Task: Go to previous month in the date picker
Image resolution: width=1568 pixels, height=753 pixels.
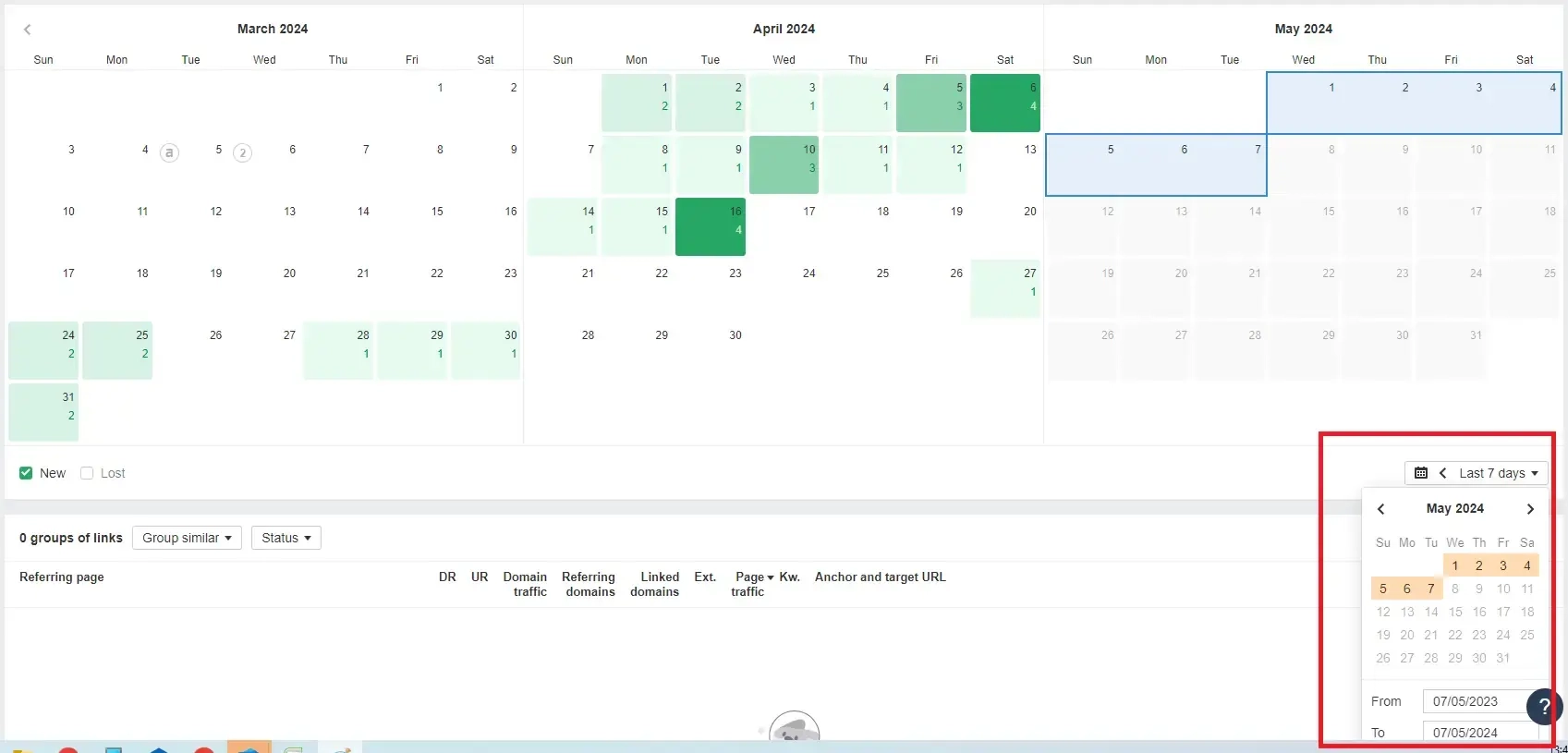Action: pyautogui.click(x=1380, y=509)
